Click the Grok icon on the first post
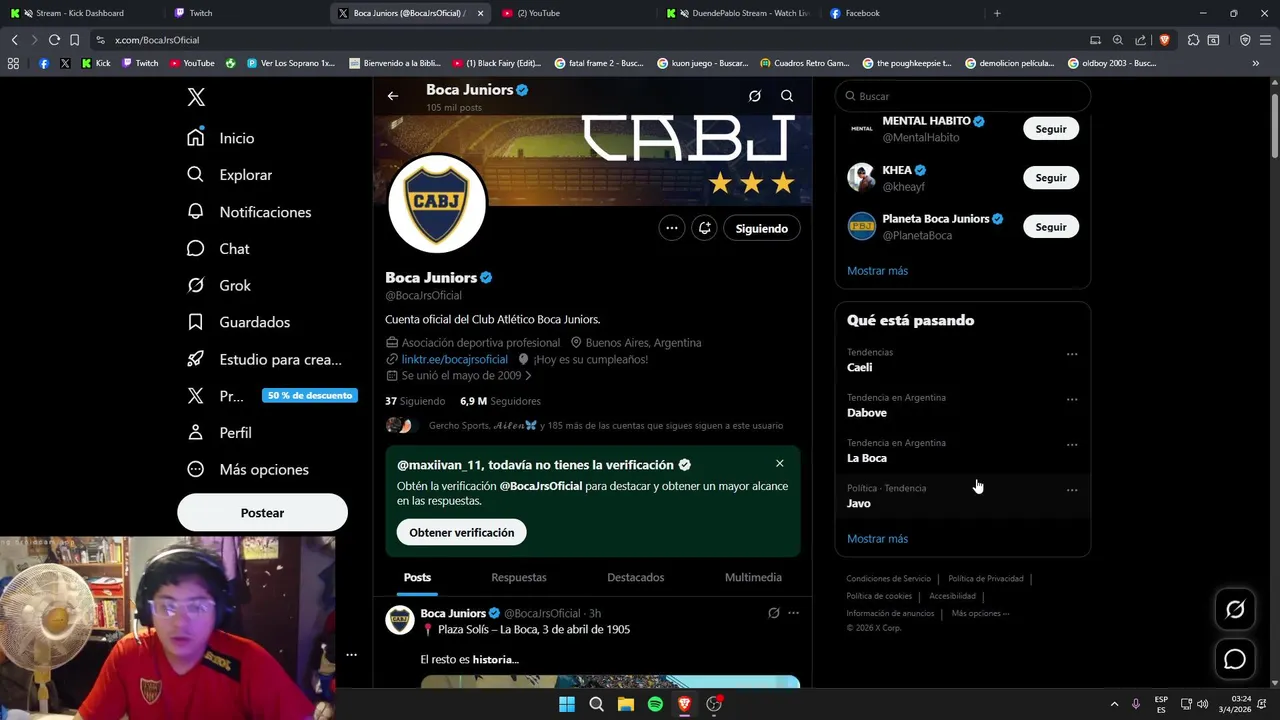 (x=773, y=613)
